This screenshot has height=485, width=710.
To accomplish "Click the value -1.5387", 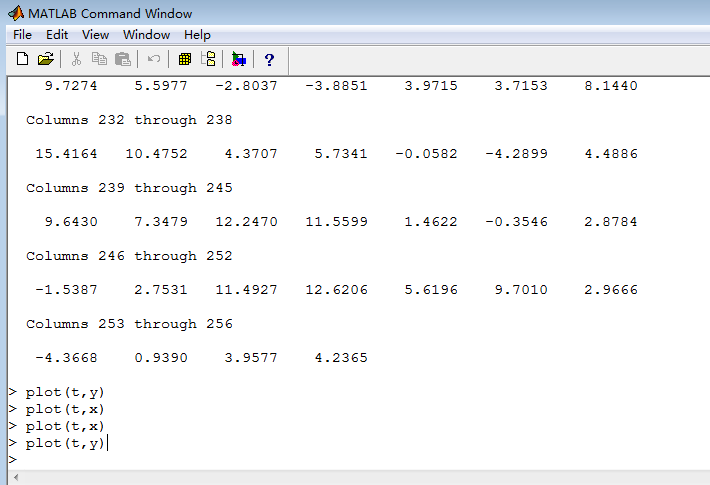I will click(66, 290).
